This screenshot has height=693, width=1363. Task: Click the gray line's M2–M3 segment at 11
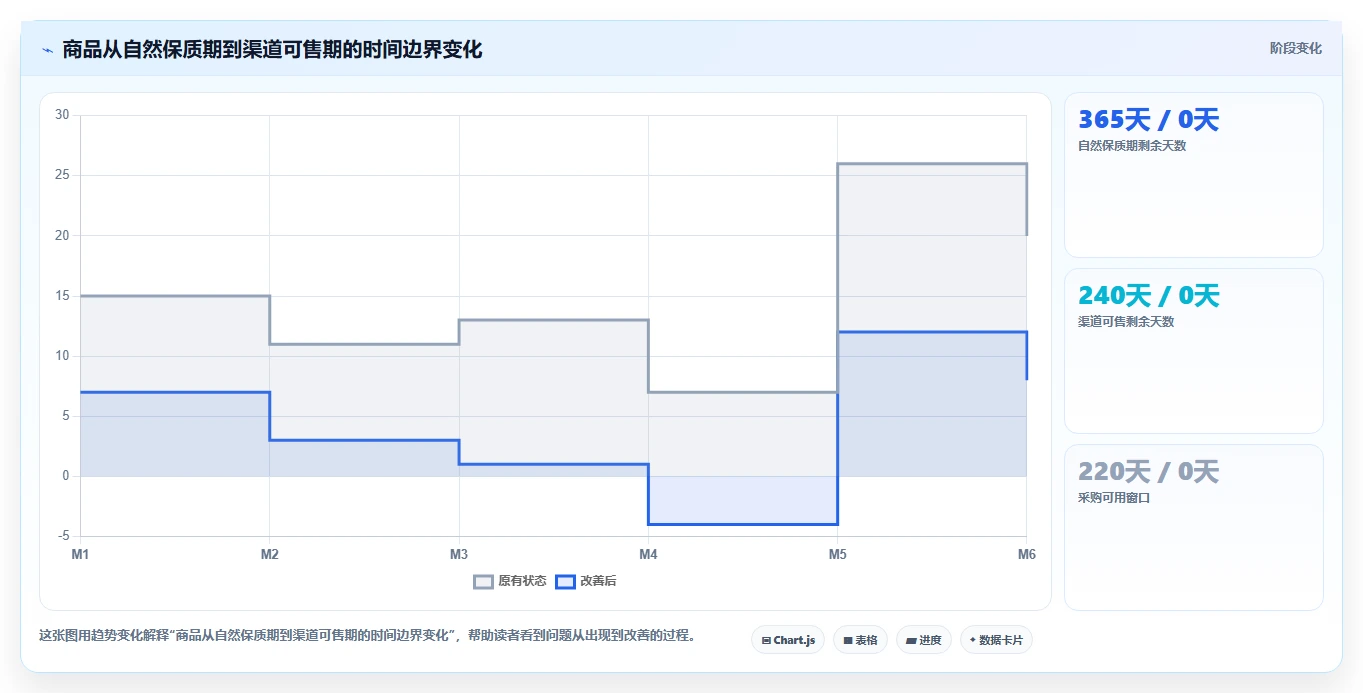pyautogui.click(x=364, y=344)
